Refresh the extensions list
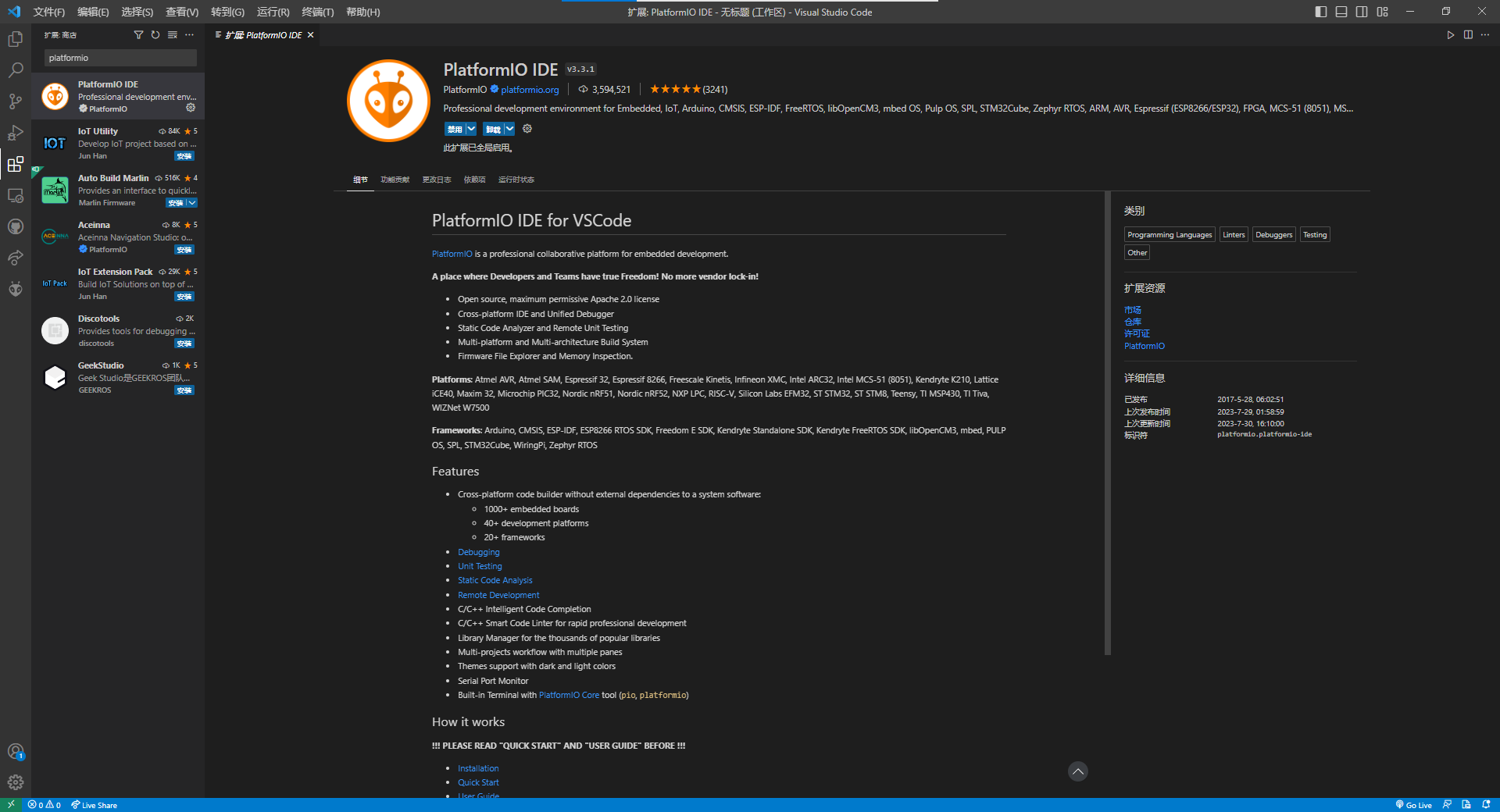 [155, 35]
